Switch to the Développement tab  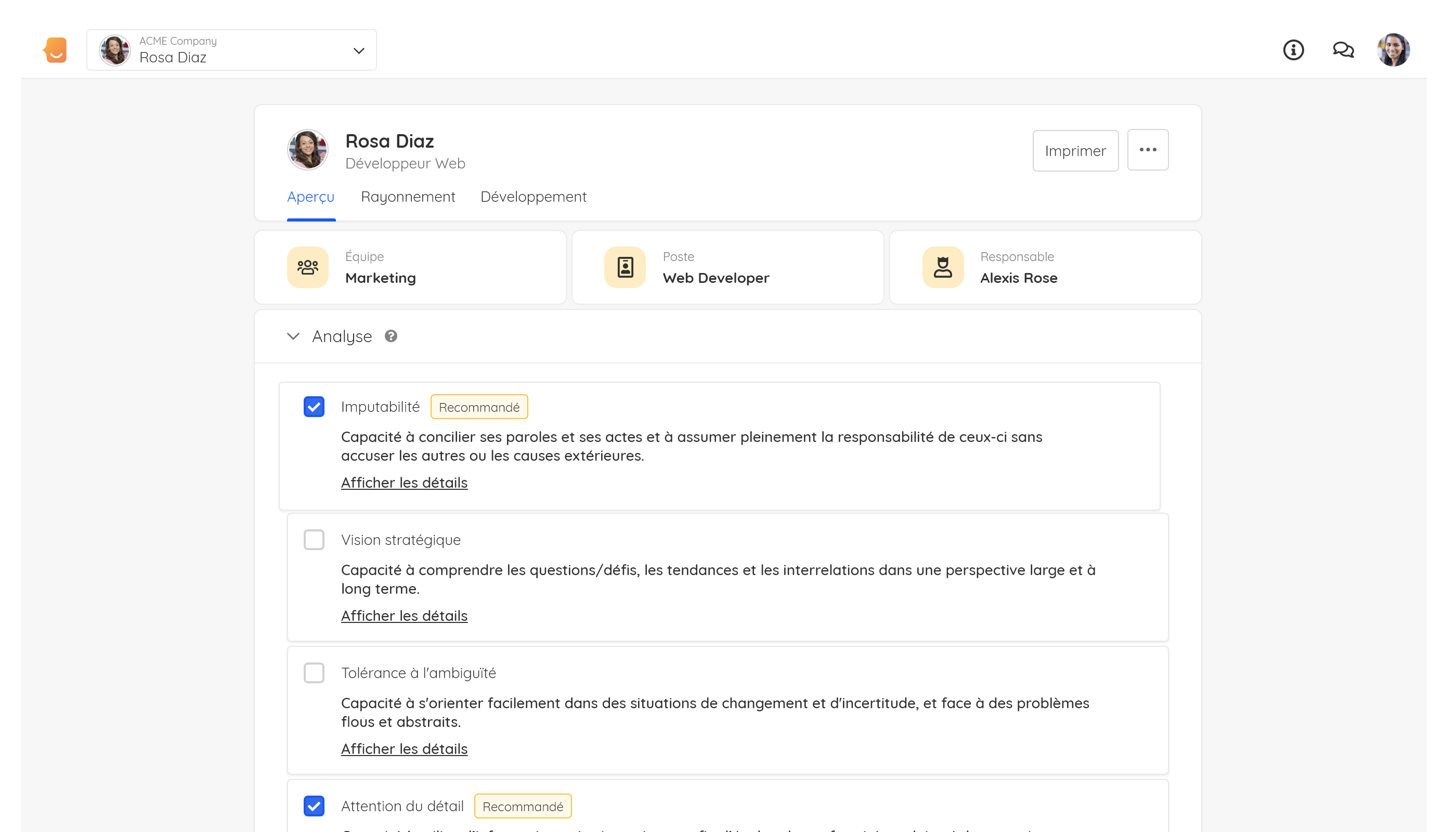[x=533, y=197]
